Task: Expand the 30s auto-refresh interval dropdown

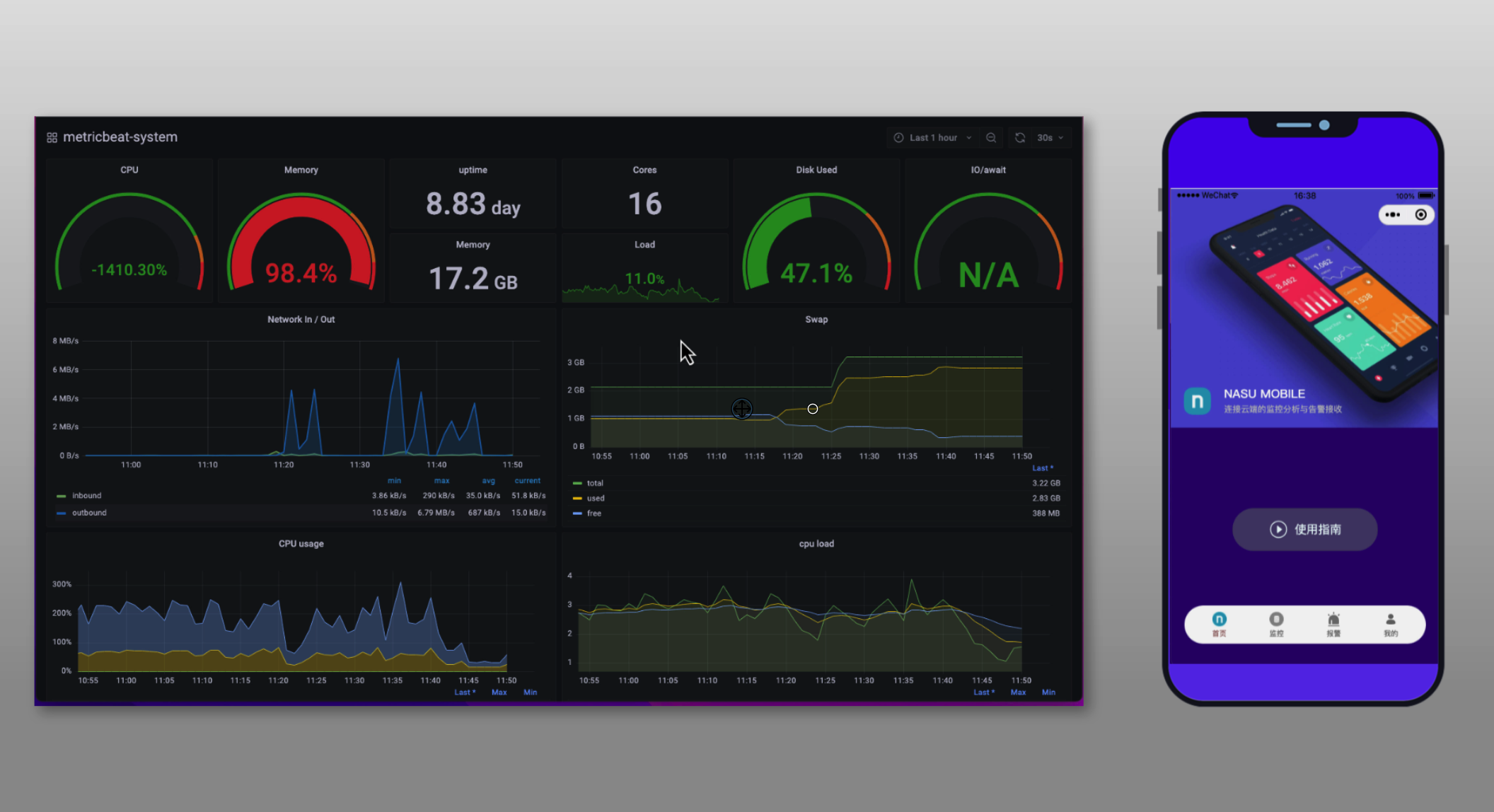Action: (1050, 138)
